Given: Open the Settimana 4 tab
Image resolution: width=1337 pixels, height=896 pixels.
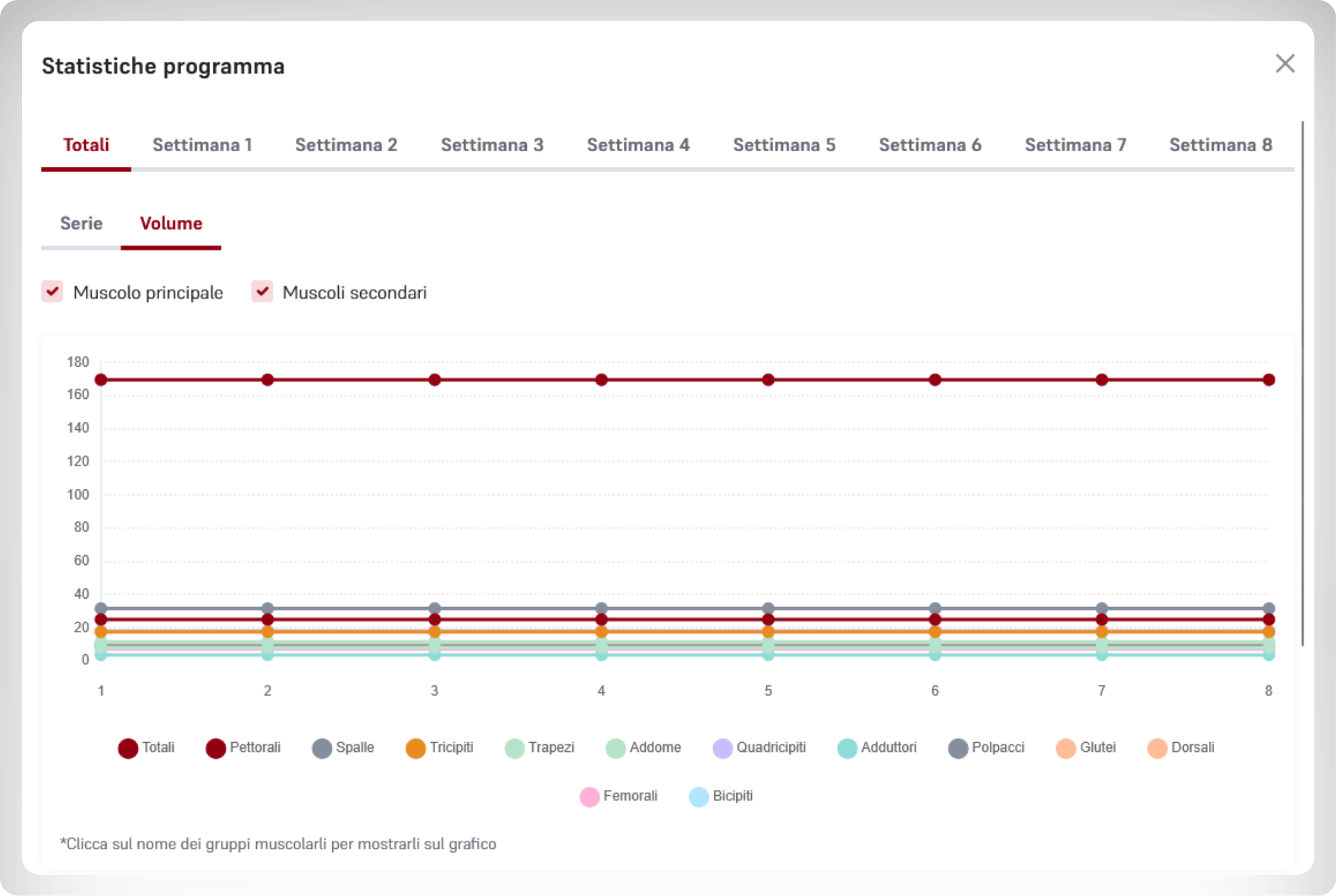Looking at the screenshot, I should [x=637, y=145].
